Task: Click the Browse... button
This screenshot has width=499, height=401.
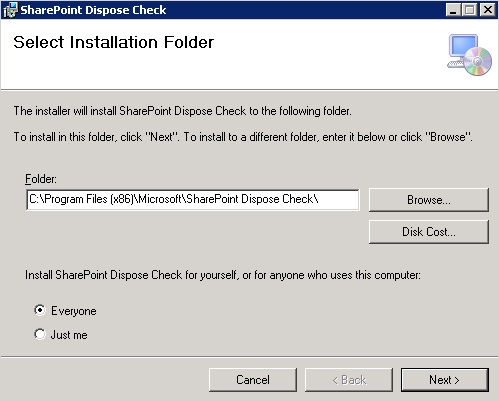Action: click(429, 200)
